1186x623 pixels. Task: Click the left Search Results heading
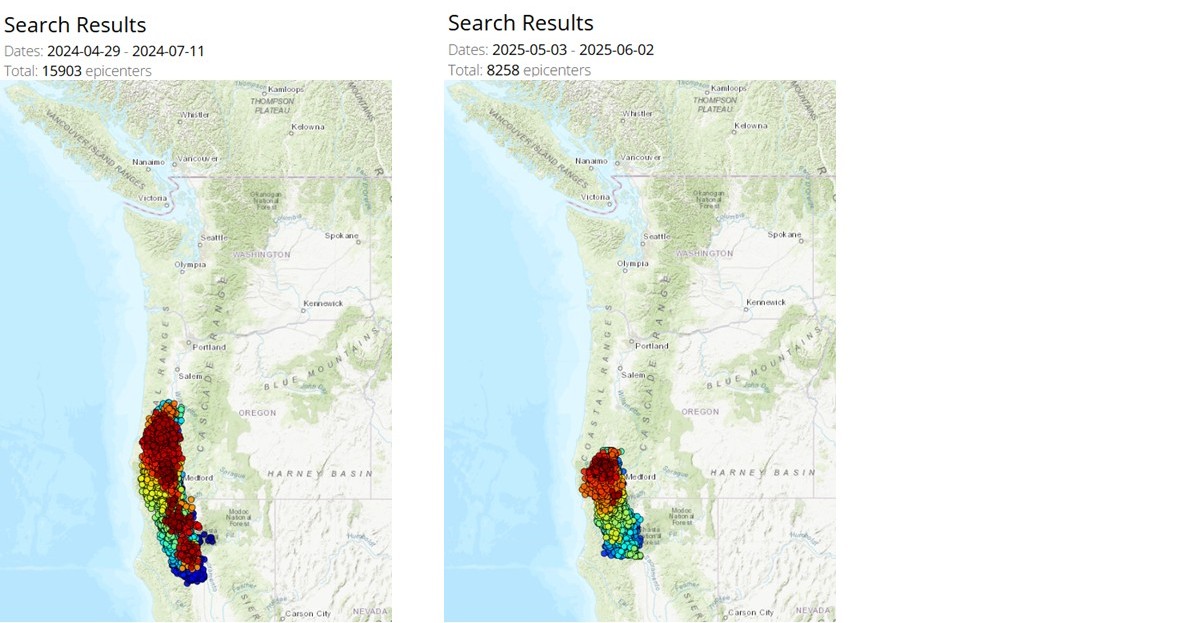[x=75, y=25]
